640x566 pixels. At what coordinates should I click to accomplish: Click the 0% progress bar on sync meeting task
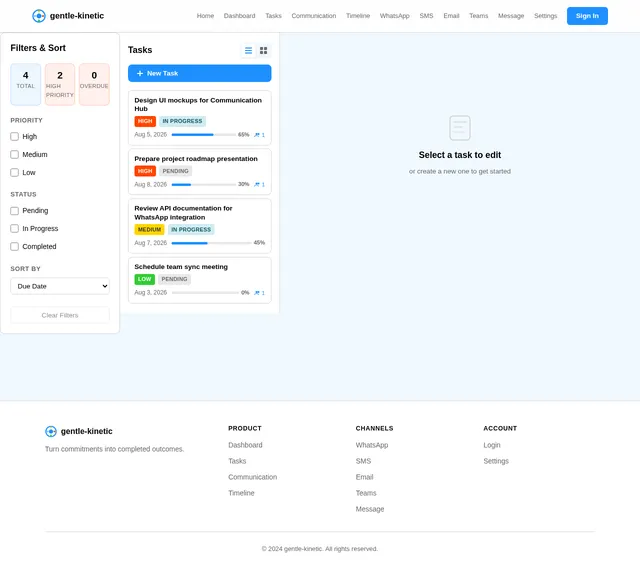[205, 293]
